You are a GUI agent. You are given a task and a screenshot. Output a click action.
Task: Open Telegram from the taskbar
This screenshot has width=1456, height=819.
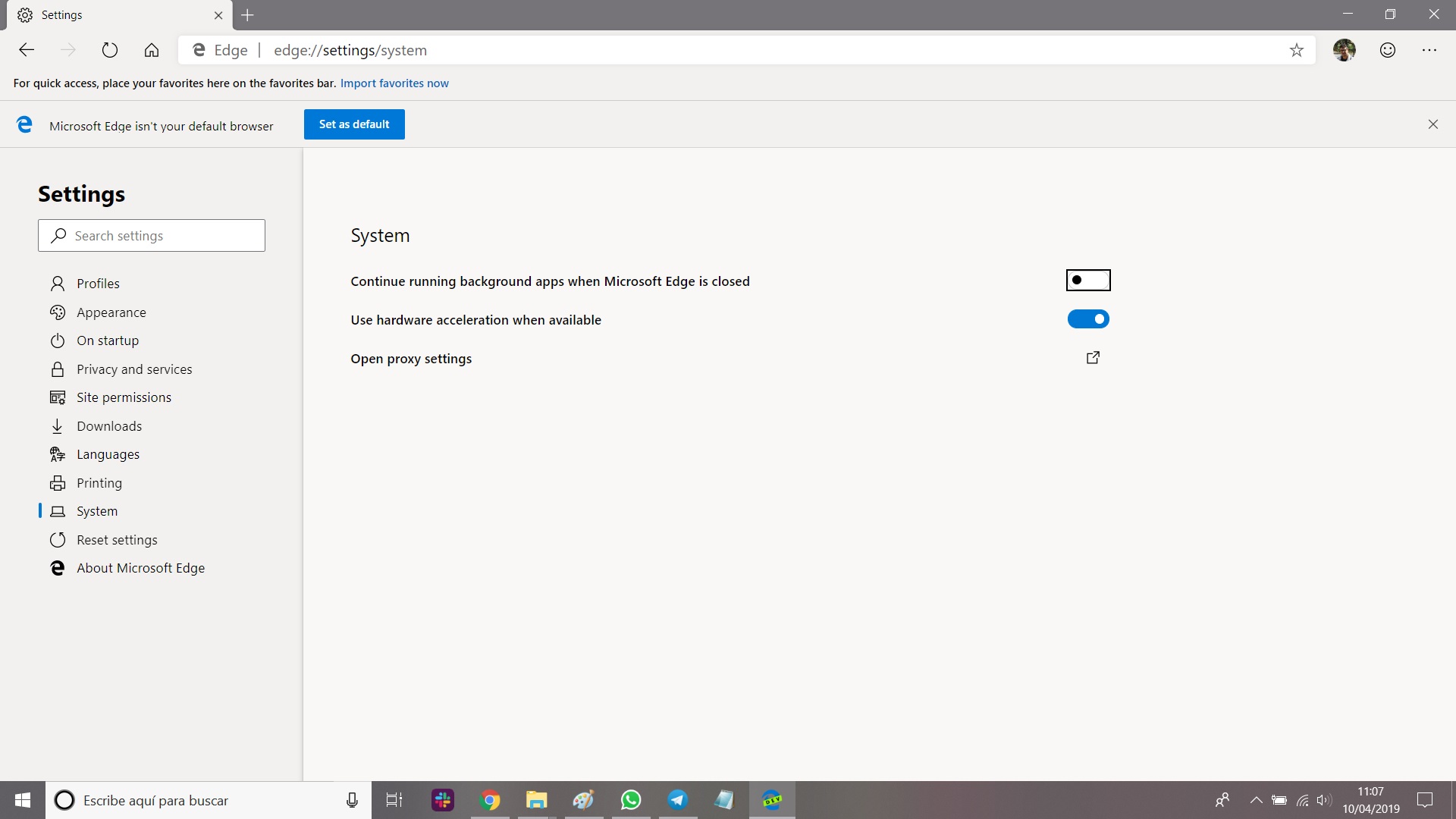click(x=677, y=800)
